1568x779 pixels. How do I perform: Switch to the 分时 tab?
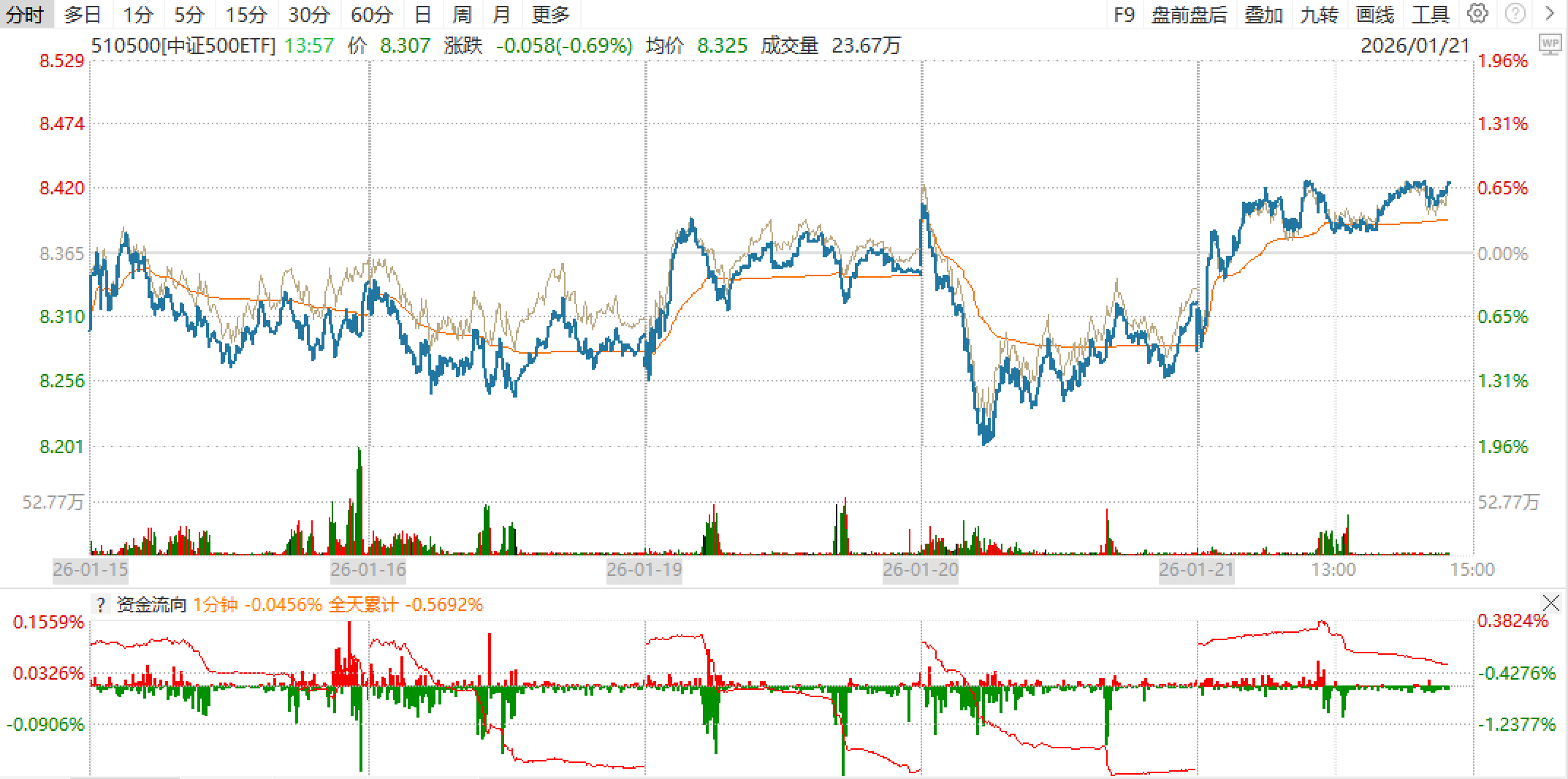click(x=25, y=15)
